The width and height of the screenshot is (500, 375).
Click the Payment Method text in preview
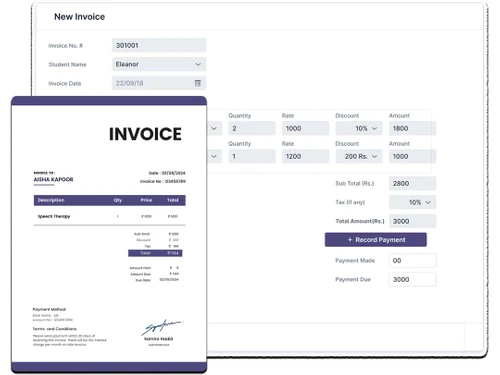pos(49,309)
